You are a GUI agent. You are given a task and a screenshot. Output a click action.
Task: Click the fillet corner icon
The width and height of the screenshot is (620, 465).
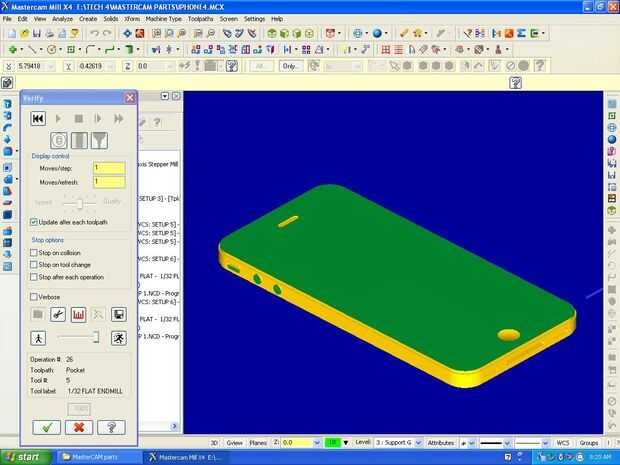click(91, 50)
